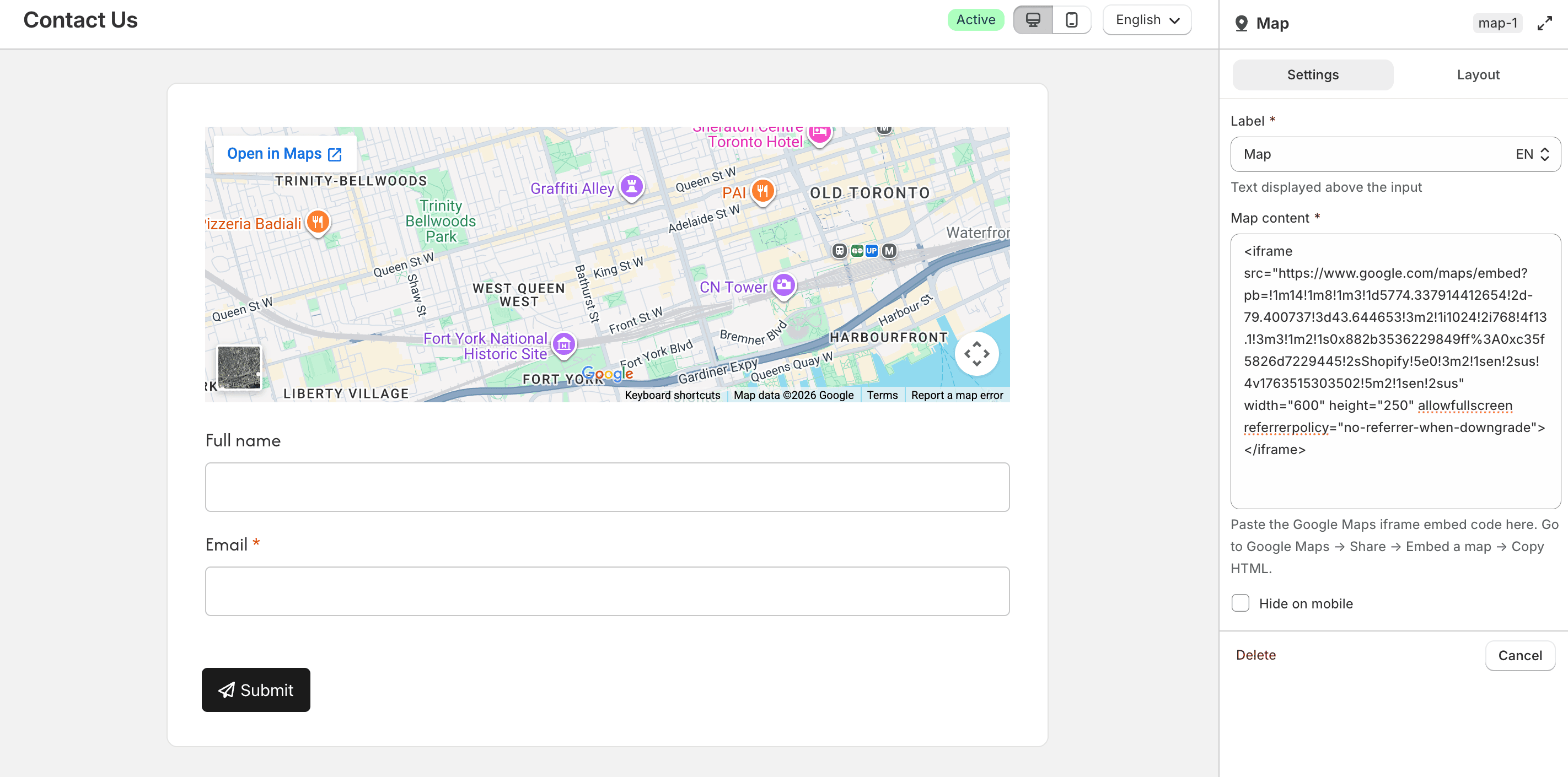
Task: Click the Google logo on the map
Action: [607, 373]
